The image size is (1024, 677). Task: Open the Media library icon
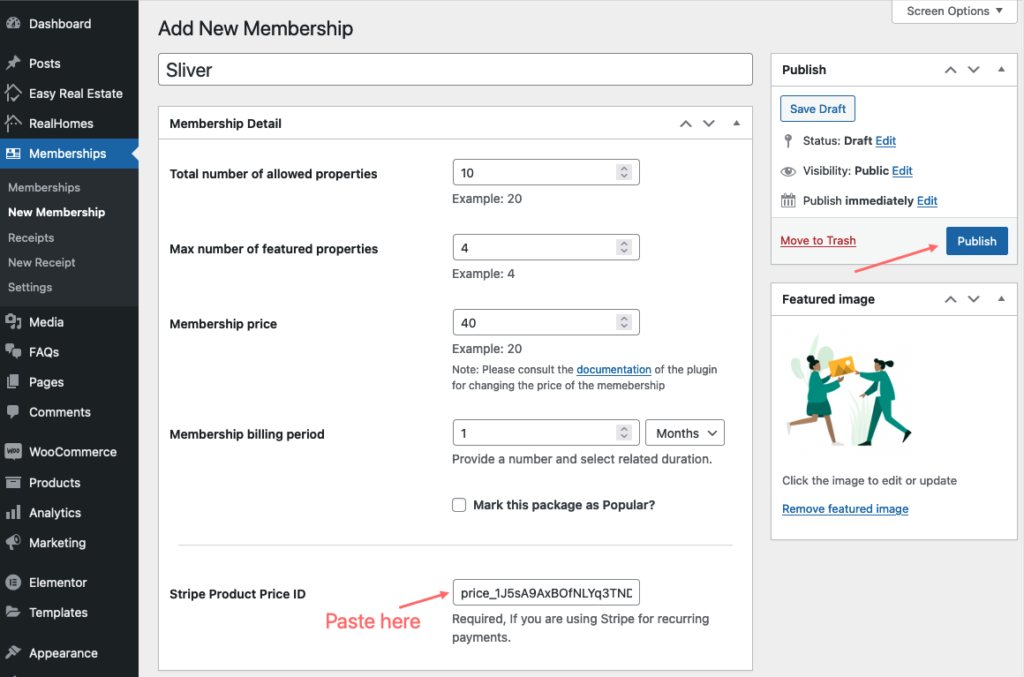tap(13, 321)
